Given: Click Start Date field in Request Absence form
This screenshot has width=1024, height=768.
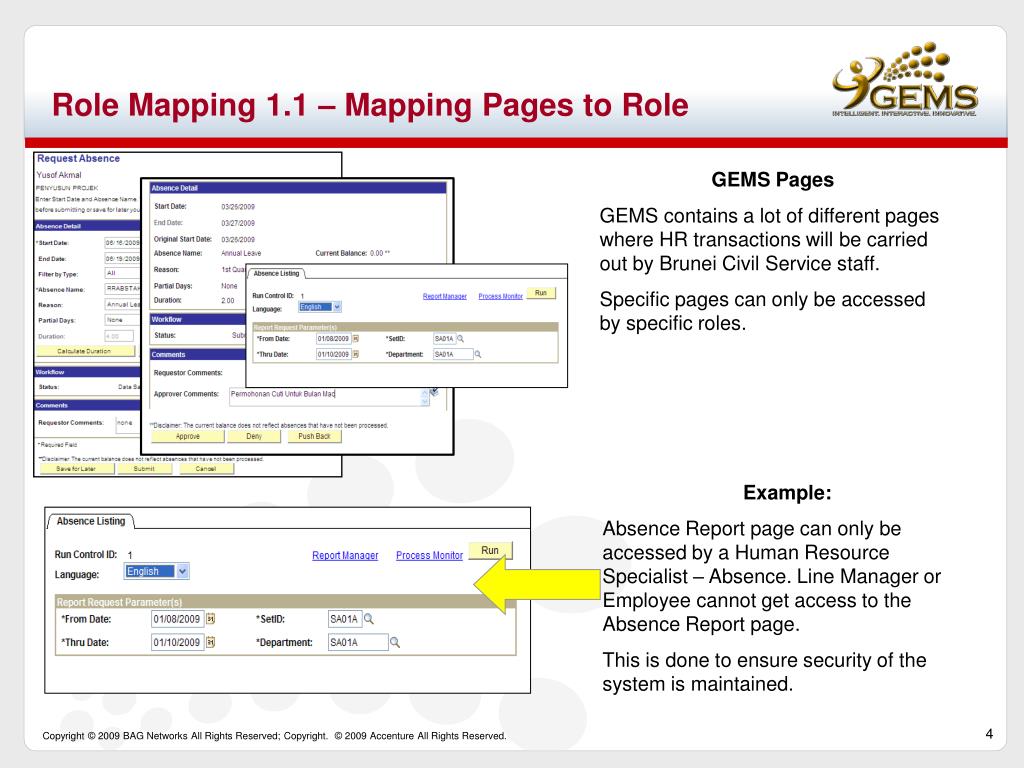Looking at the screenshot, I should point(122,243).
